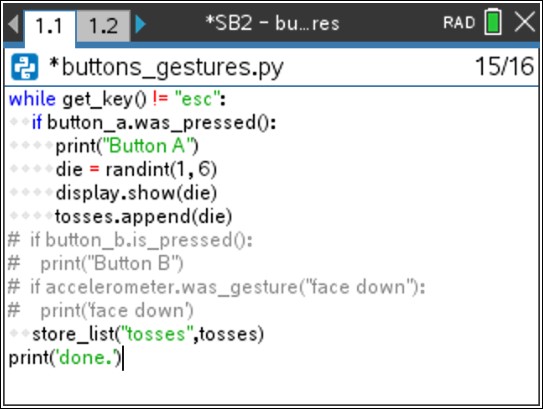
Task: Click the 15/16 line counter
Action: pos(504,66)
